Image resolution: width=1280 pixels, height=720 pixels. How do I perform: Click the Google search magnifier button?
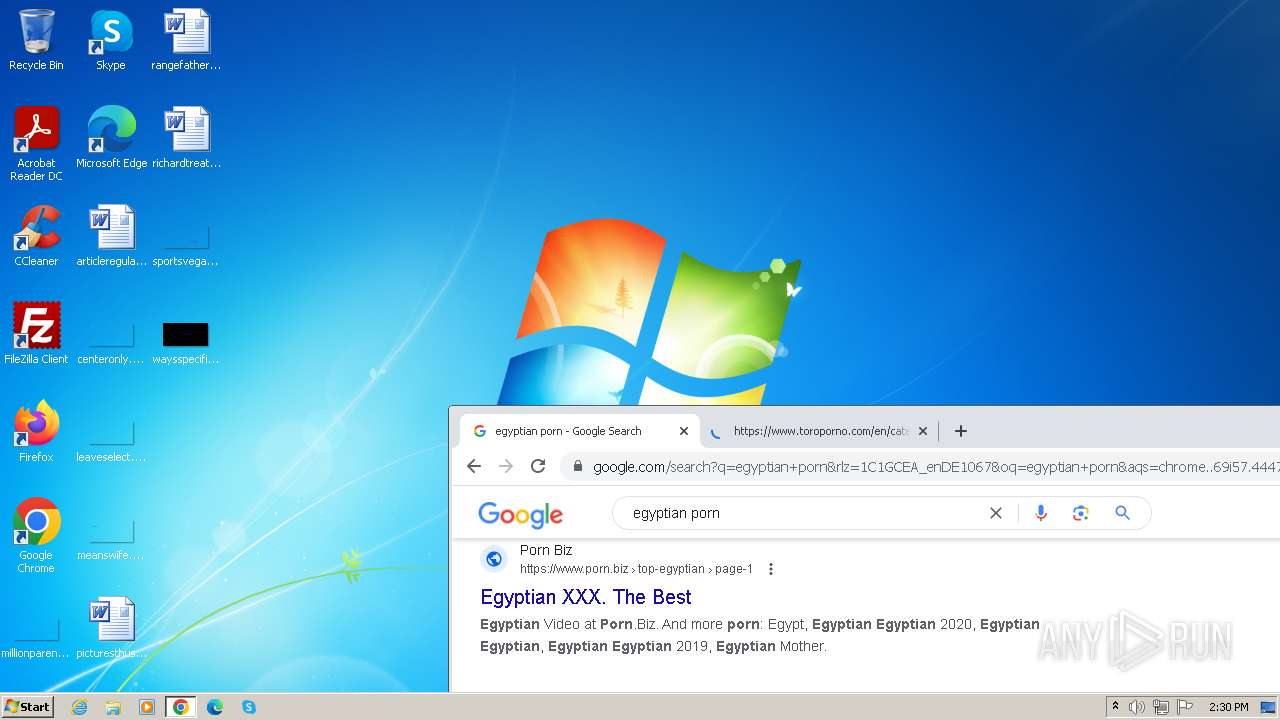pyautogui.click(x=1122, y=513)
